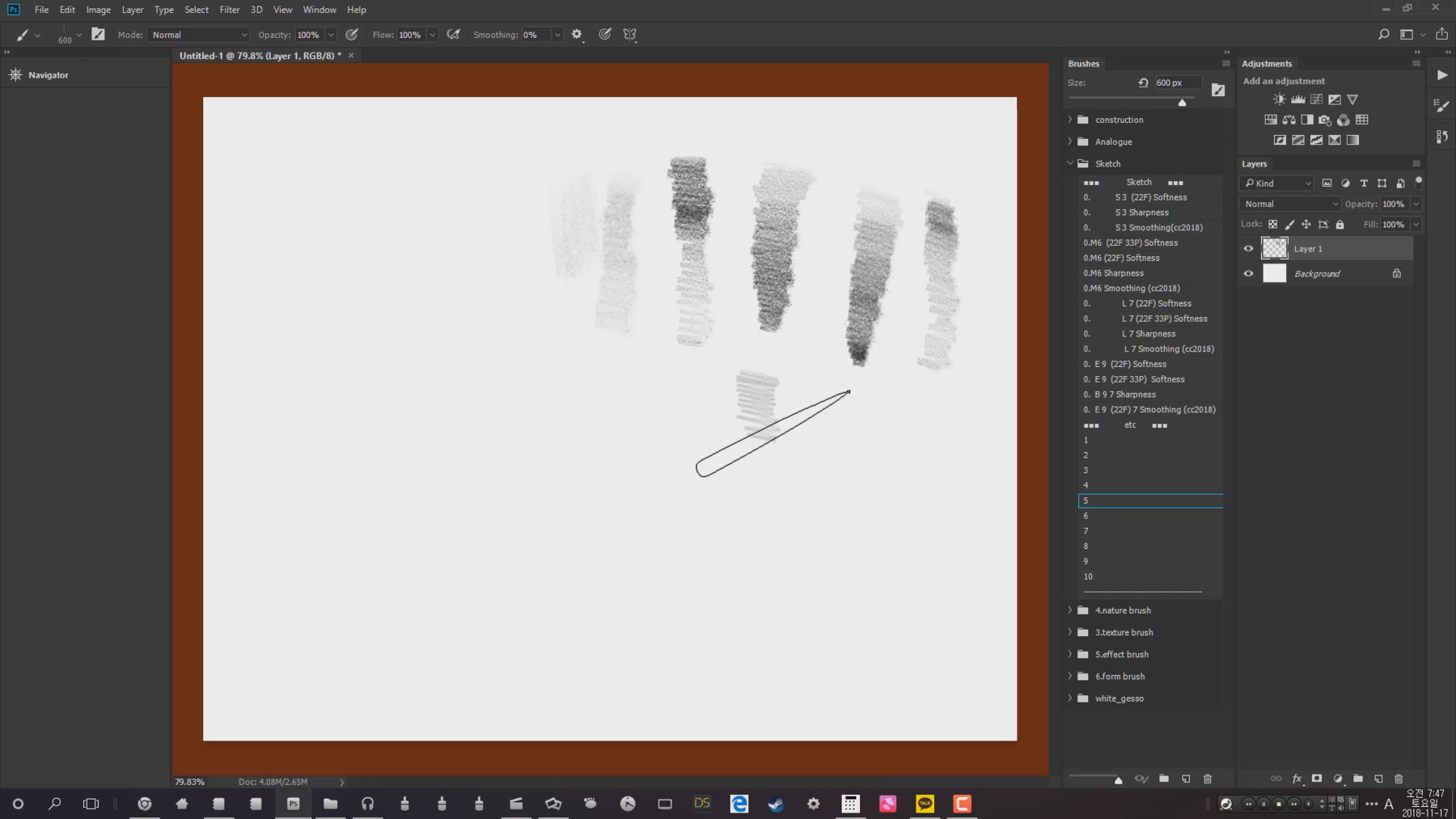This screenshot has width=1456, height=819.
Task: Open the blend Mode dropdown
Action: tap(1289, 204)
